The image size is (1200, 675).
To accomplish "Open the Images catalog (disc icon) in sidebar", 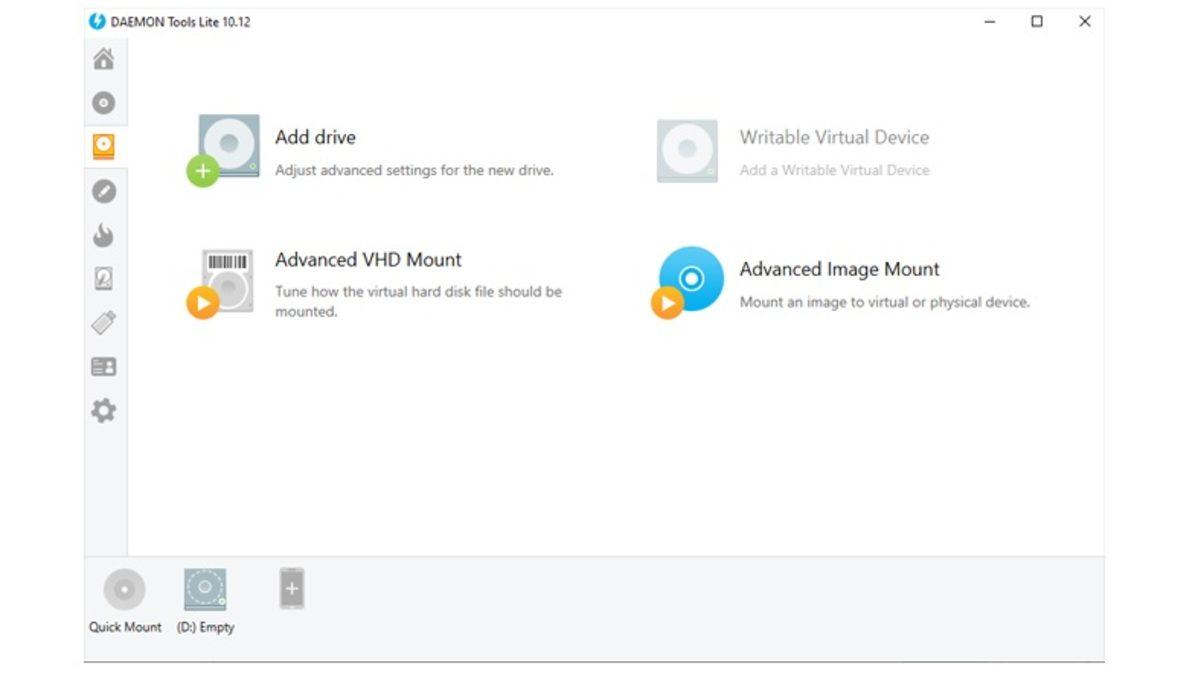I will [x=104, y=102].
